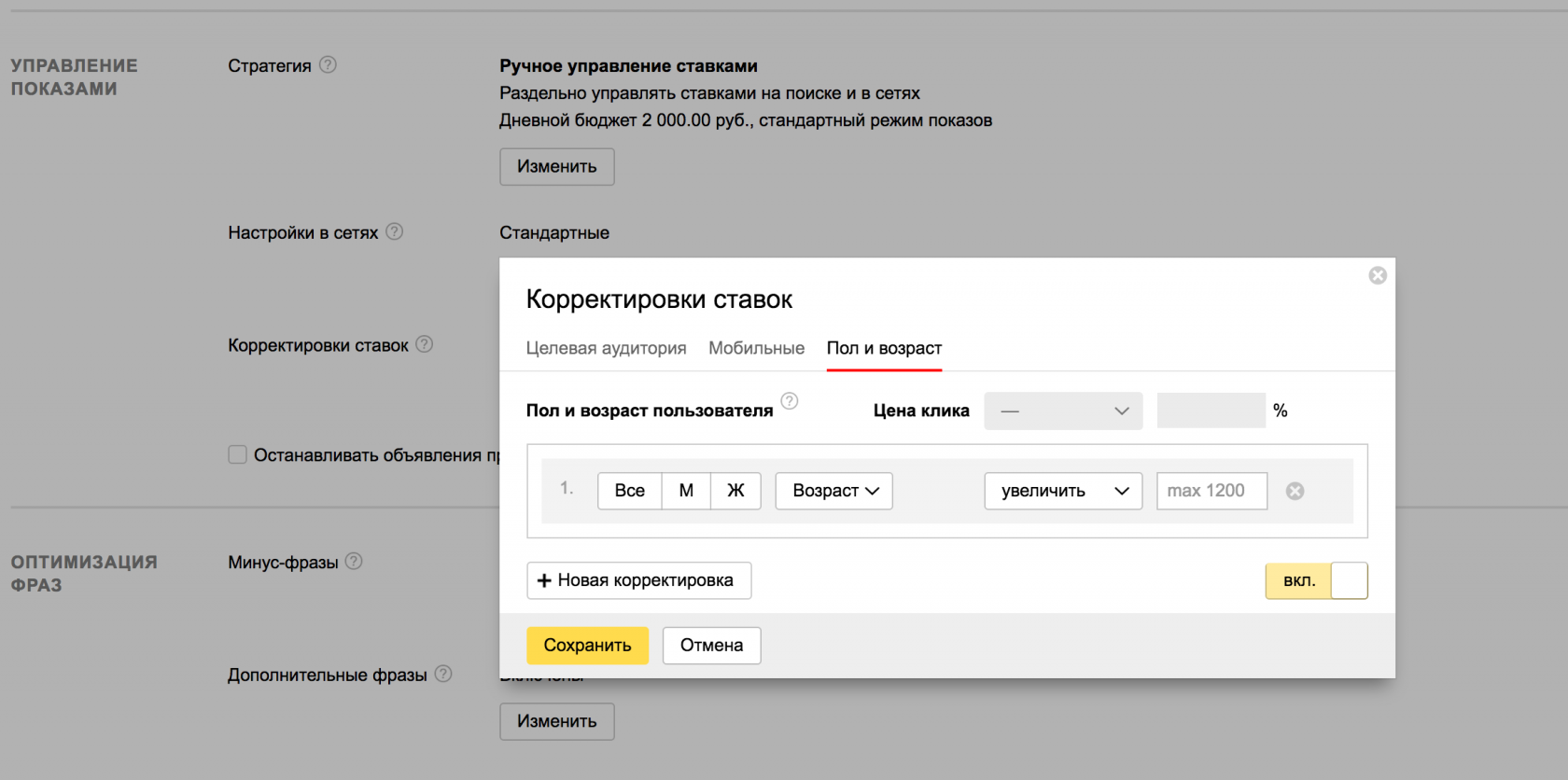The image size is (1568, 780).
Task: Switch to Целевая аудитория tab
Action: click(x=606, y=348)
